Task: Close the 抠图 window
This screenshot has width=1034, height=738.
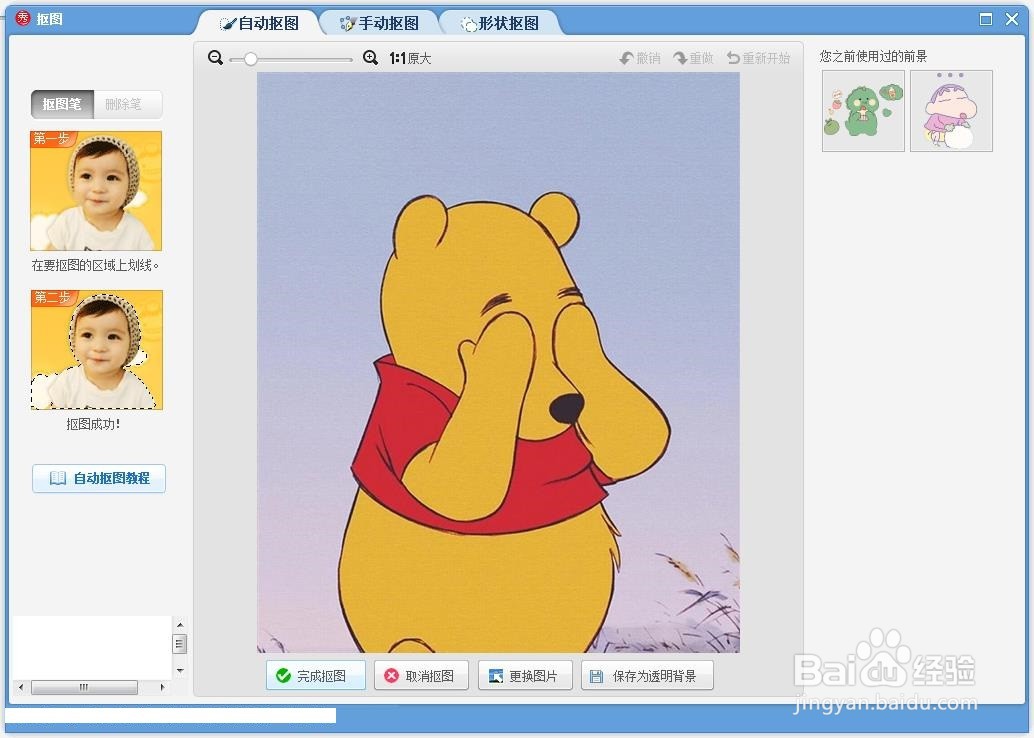Action: pyautogui.click(x=1012, y=19)
